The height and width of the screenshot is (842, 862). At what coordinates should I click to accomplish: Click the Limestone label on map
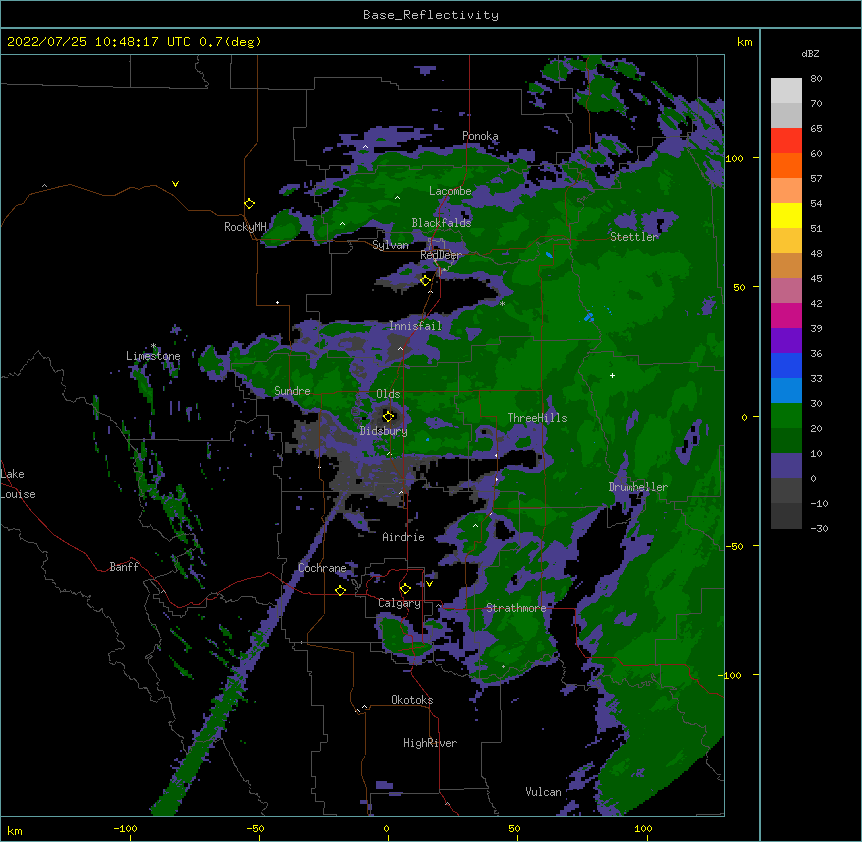pos(153,356)
